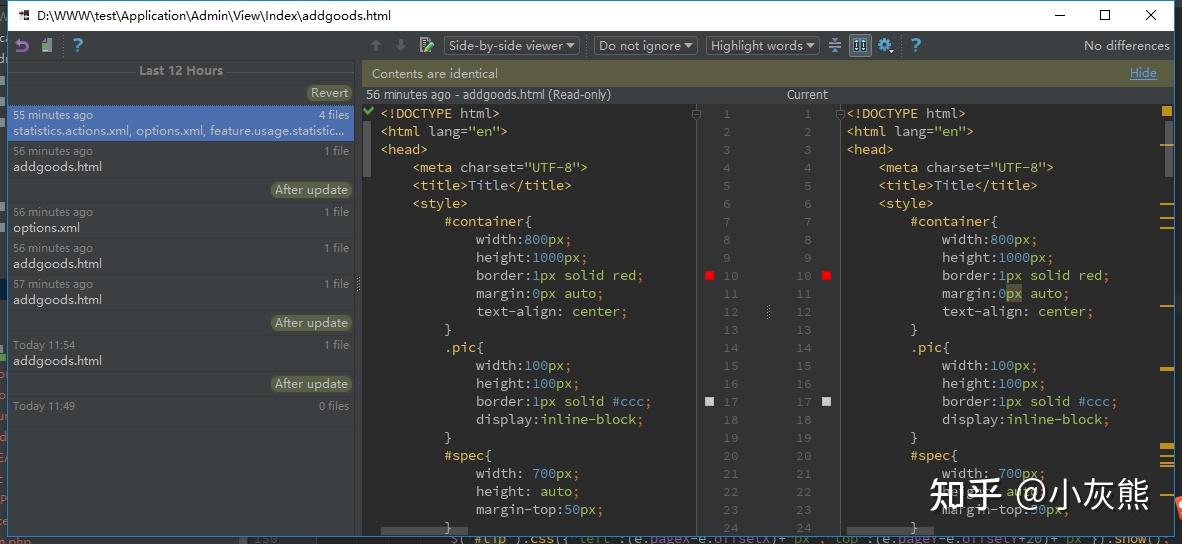Click the Revert label in history list

tap(329, 93)
